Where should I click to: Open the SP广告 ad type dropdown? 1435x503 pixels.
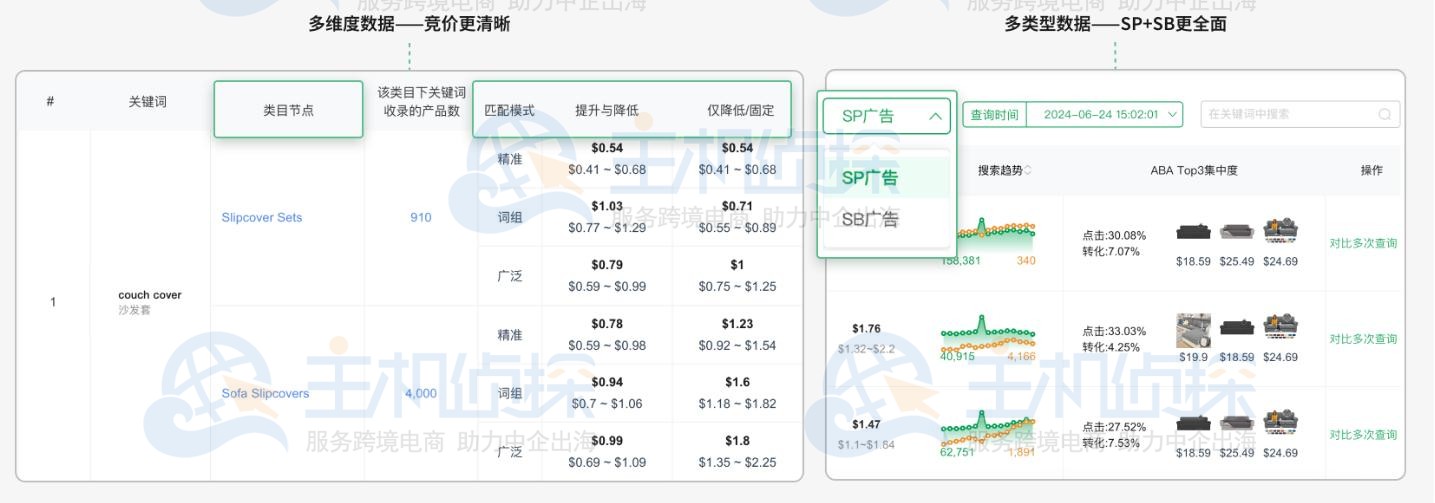pos(886,116)
